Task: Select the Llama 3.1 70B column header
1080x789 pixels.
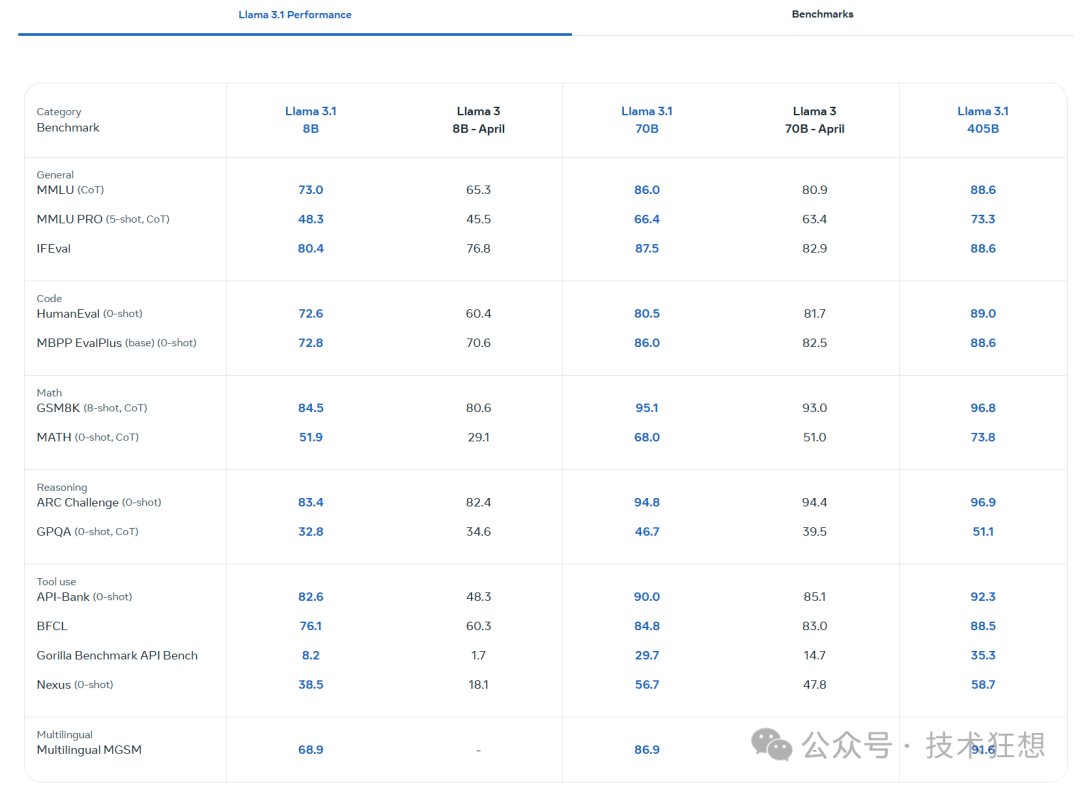Action: (x=647, y=120)
